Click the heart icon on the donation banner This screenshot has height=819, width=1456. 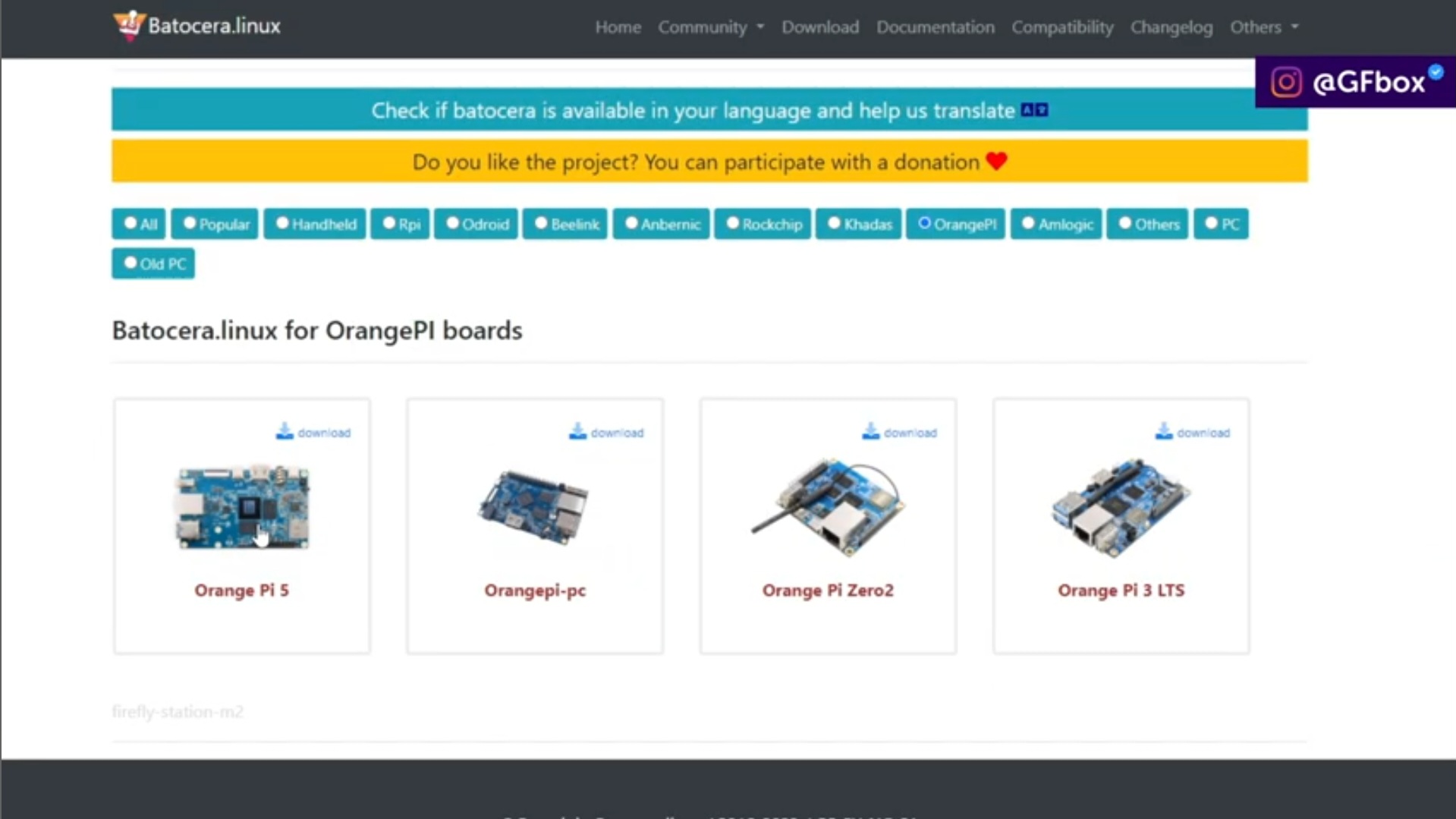(997, 161)
